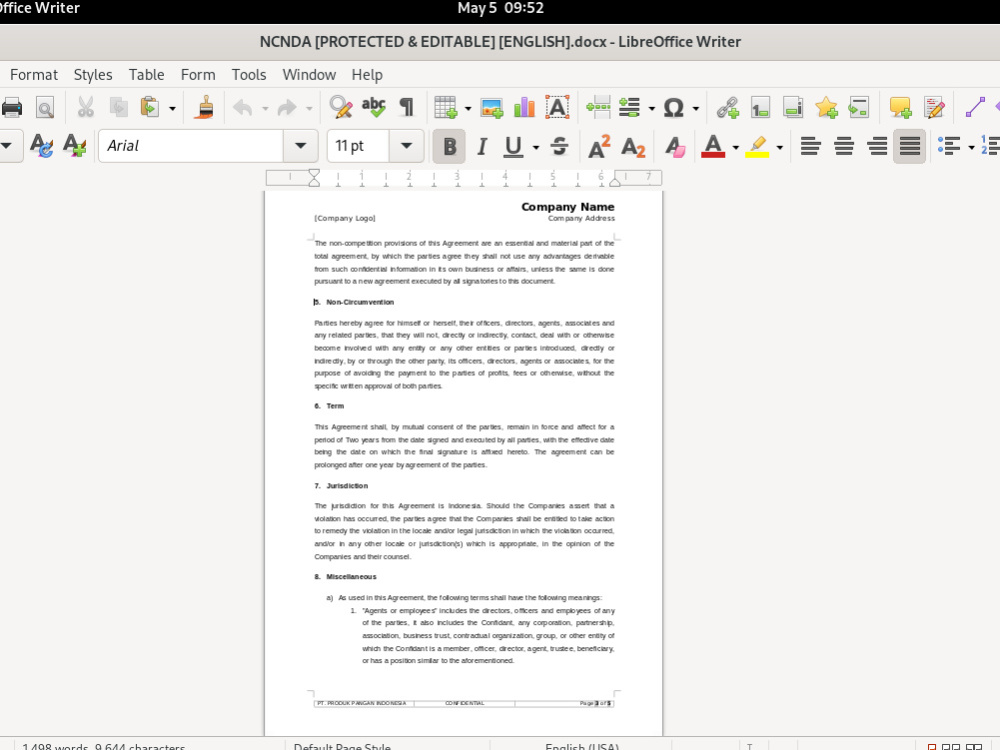Toggle formatting marks pilcrow
This screenshot has width=1000, height=750.
(x=406, y=108)
